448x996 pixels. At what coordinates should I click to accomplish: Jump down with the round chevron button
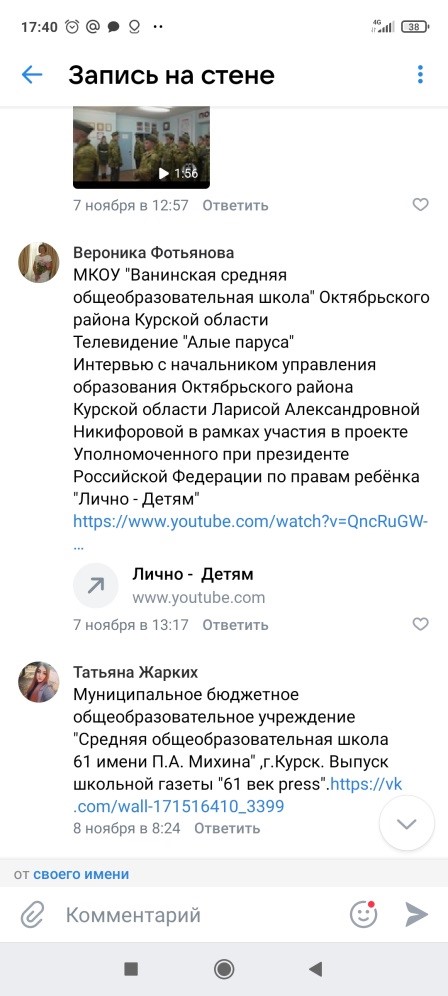[407, 823]
